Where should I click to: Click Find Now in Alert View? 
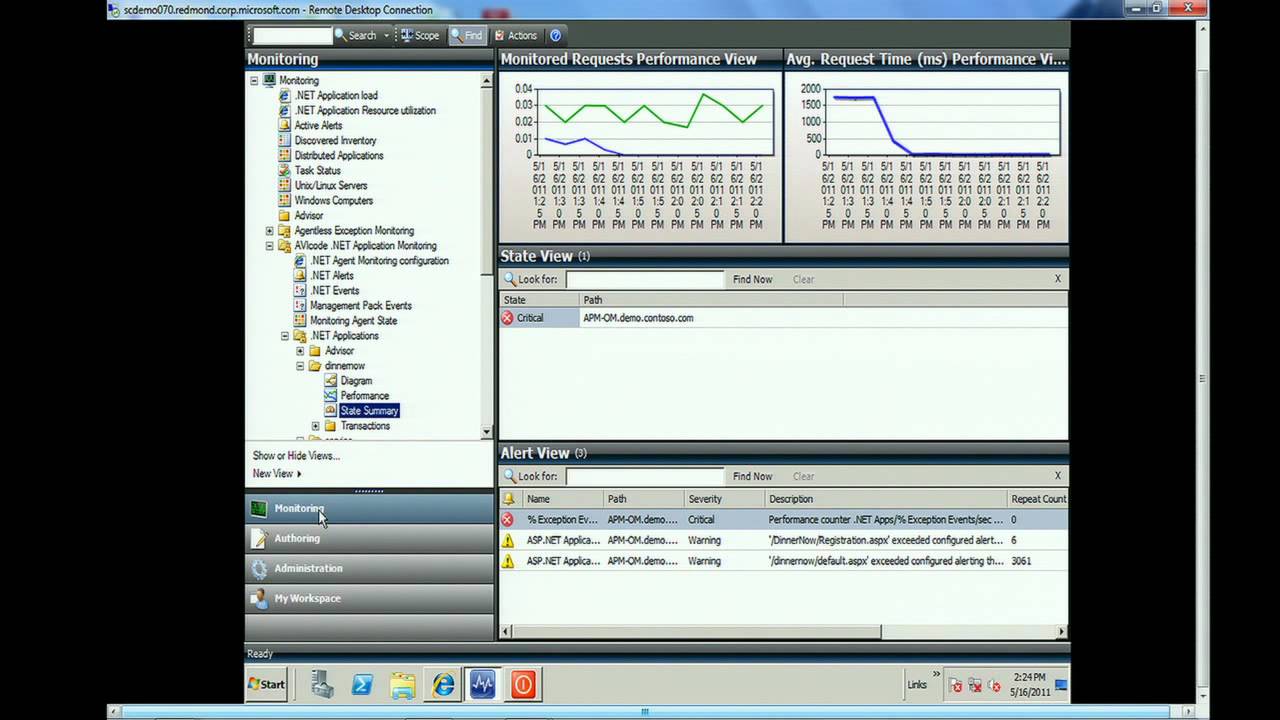click(752, 476)
